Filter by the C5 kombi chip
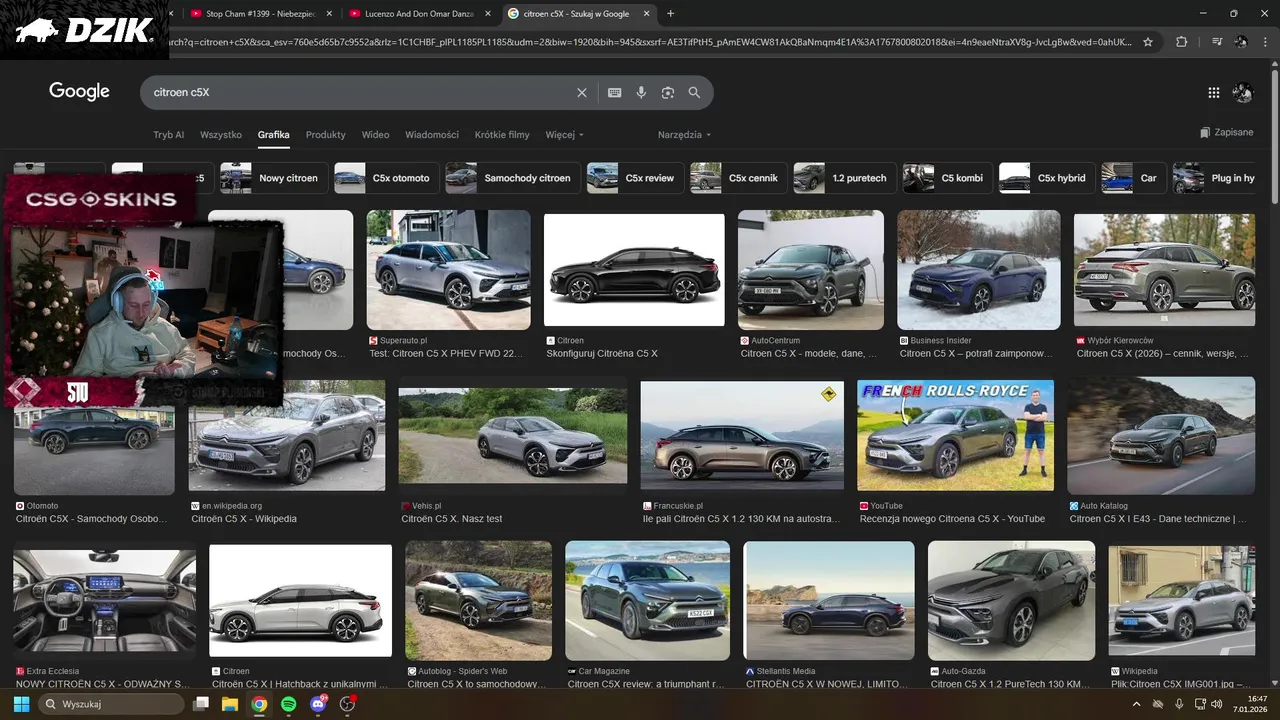This screenshot has height=720, width=1280. point(947,178)
